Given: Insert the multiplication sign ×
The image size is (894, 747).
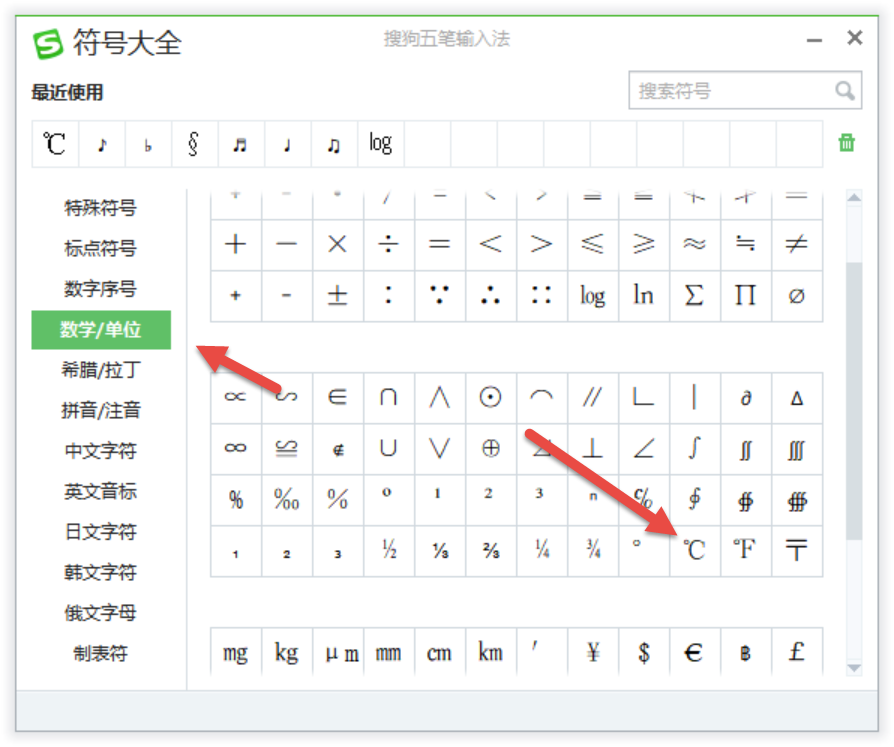Looking at the screenshot, I should pos(338,245).
